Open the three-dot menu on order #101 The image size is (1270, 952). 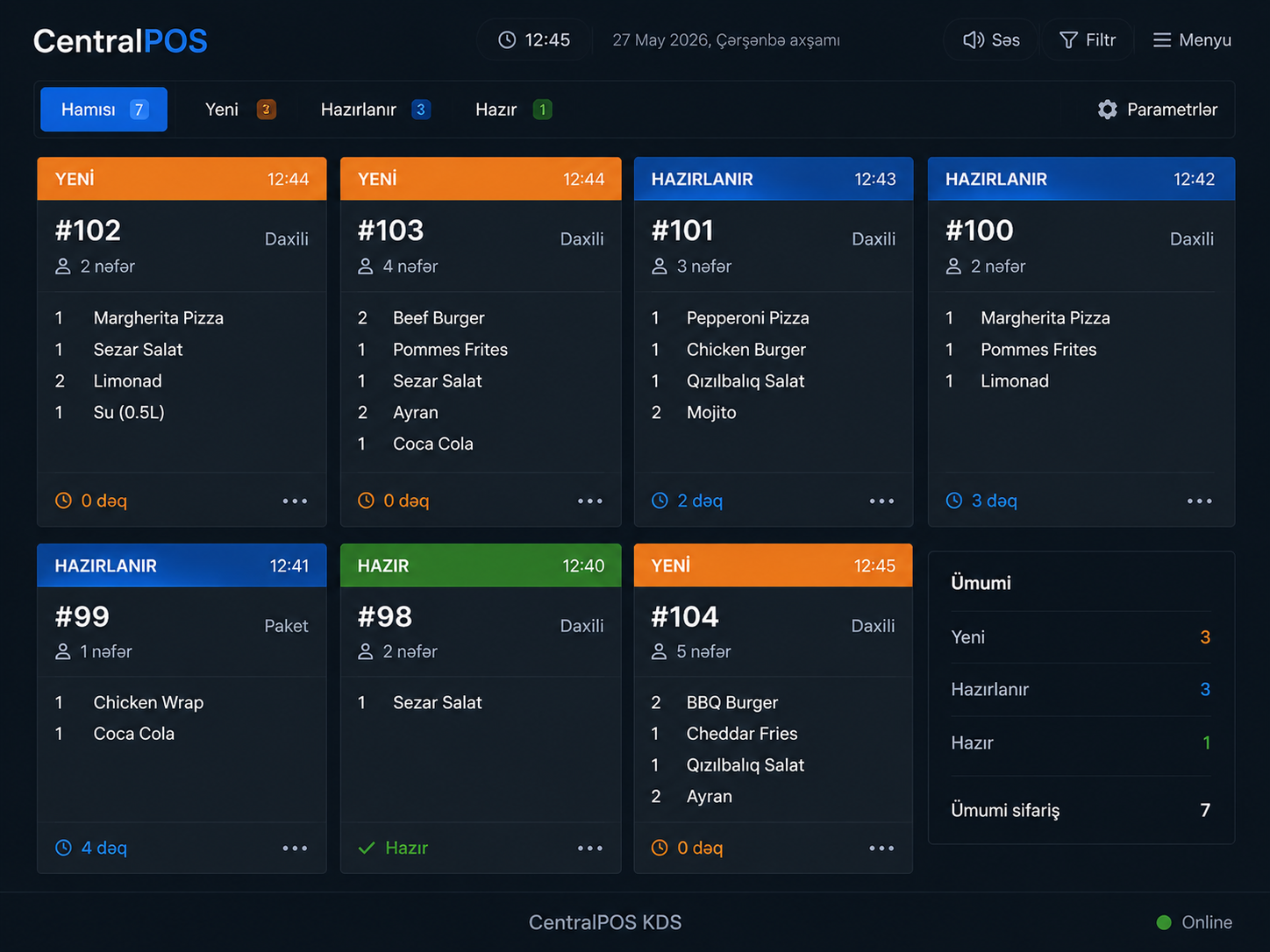point(881,501)
